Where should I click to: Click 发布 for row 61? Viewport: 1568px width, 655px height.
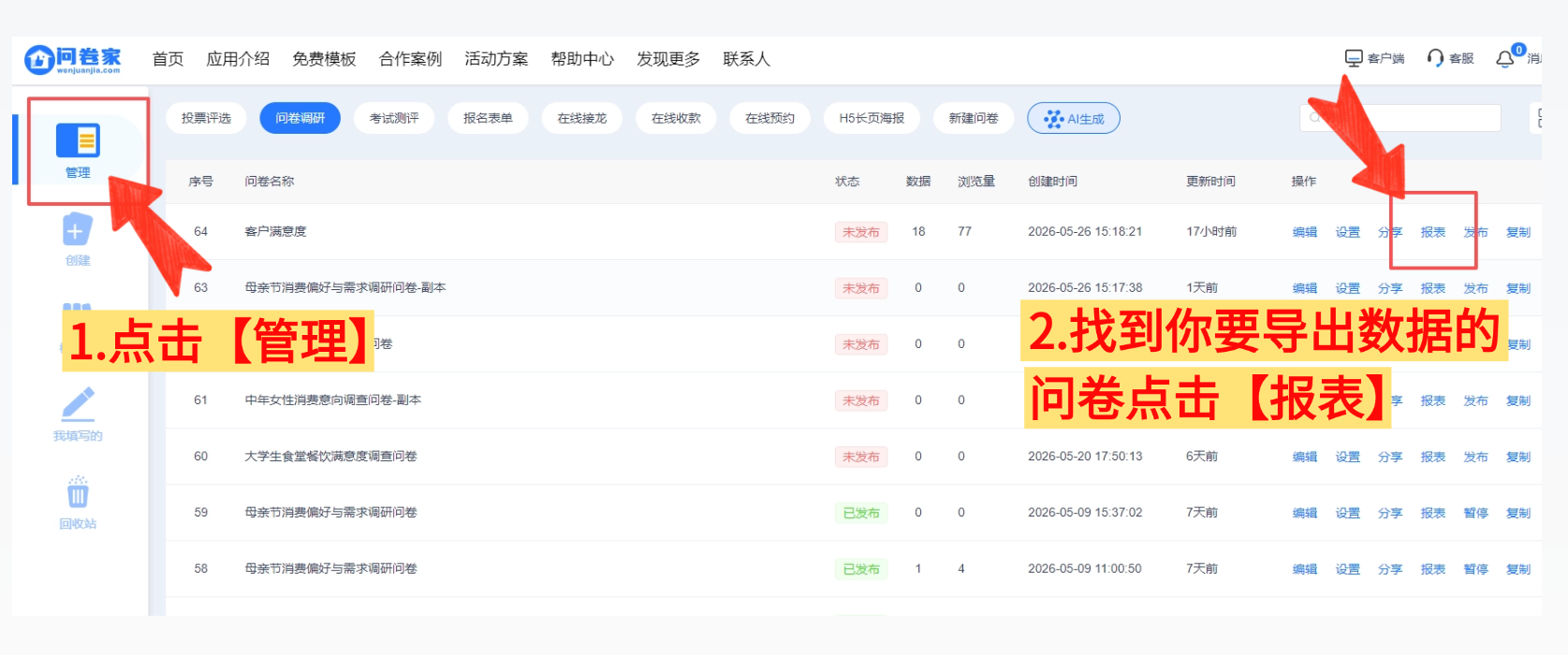pos(1476,400)
